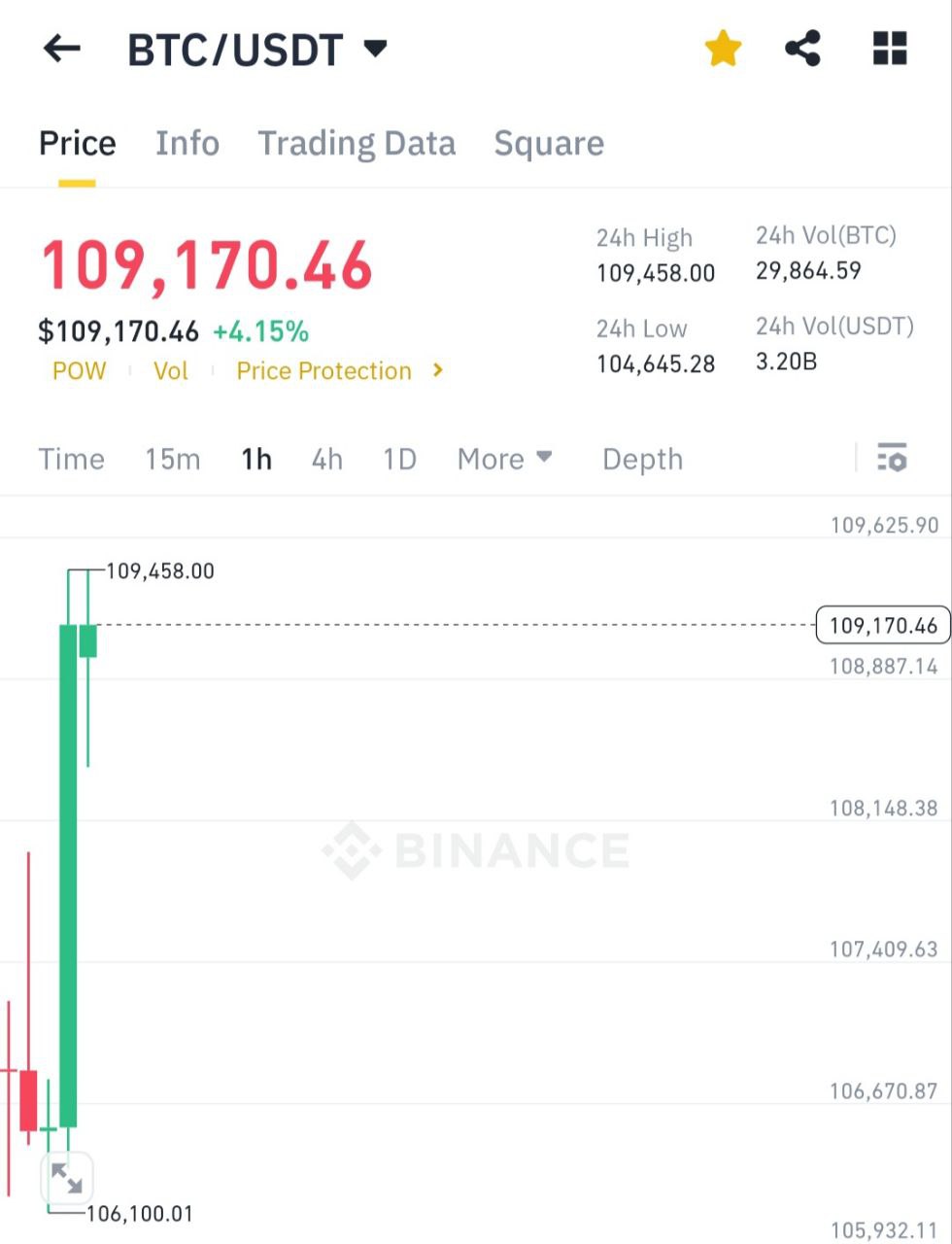The height and width of the screenshot is (1244, 952).
Task: Show the Depth chart
Action: pos(642,459)
